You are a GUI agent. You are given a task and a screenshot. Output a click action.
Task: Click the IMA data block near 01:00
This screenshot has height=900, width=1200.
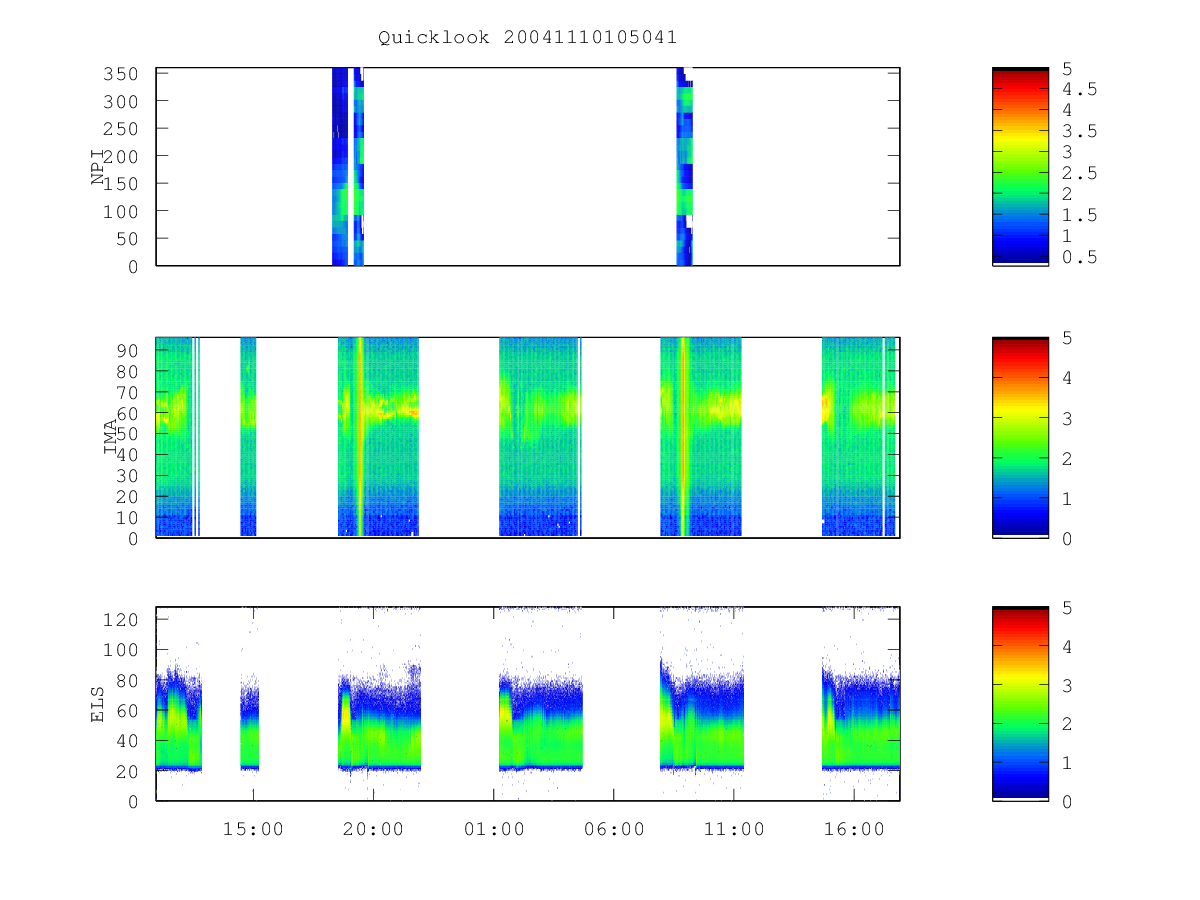(x=540, y=437)
